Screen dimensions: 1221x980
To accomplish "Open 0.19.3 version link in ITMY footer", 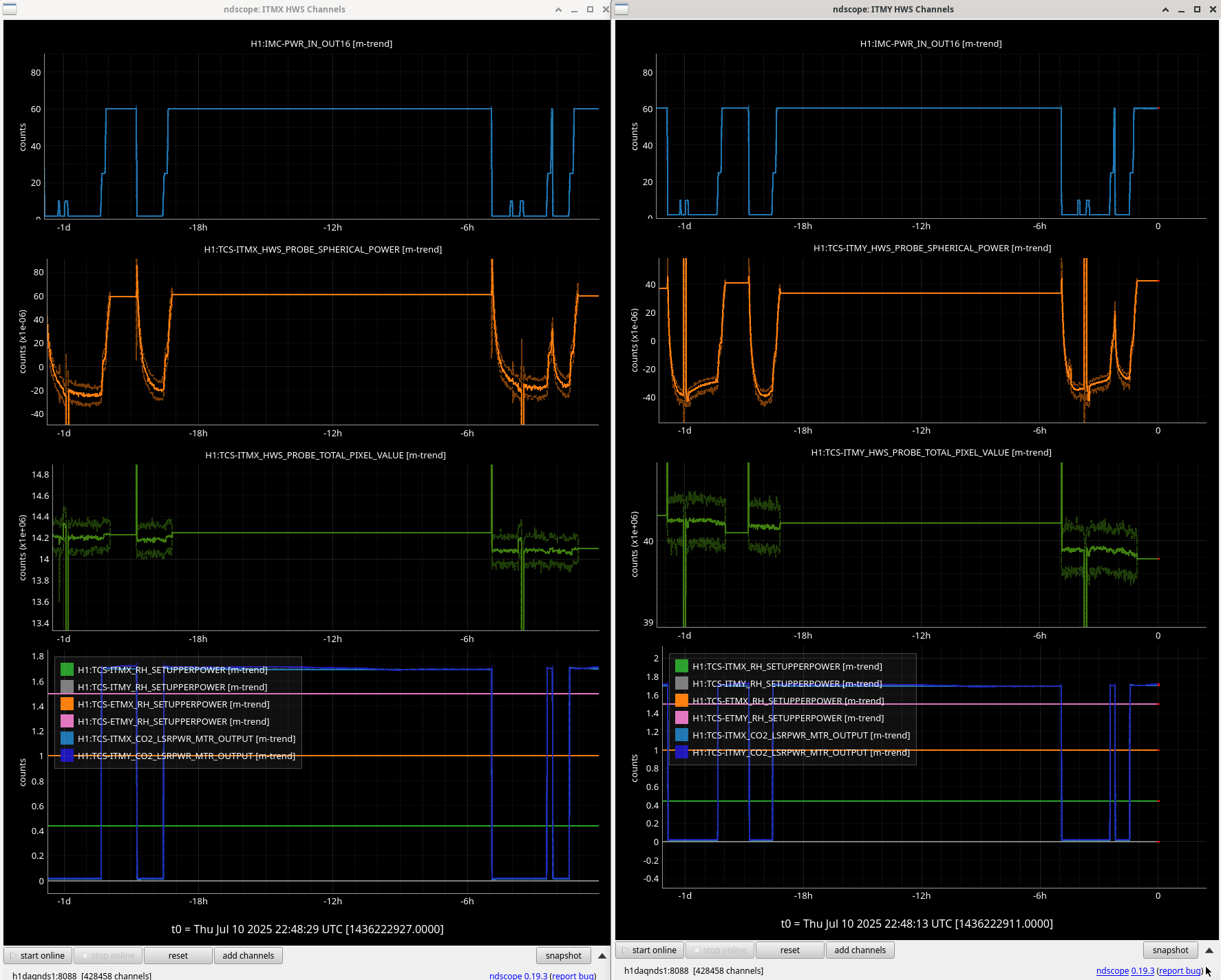I will point(1143,970).
